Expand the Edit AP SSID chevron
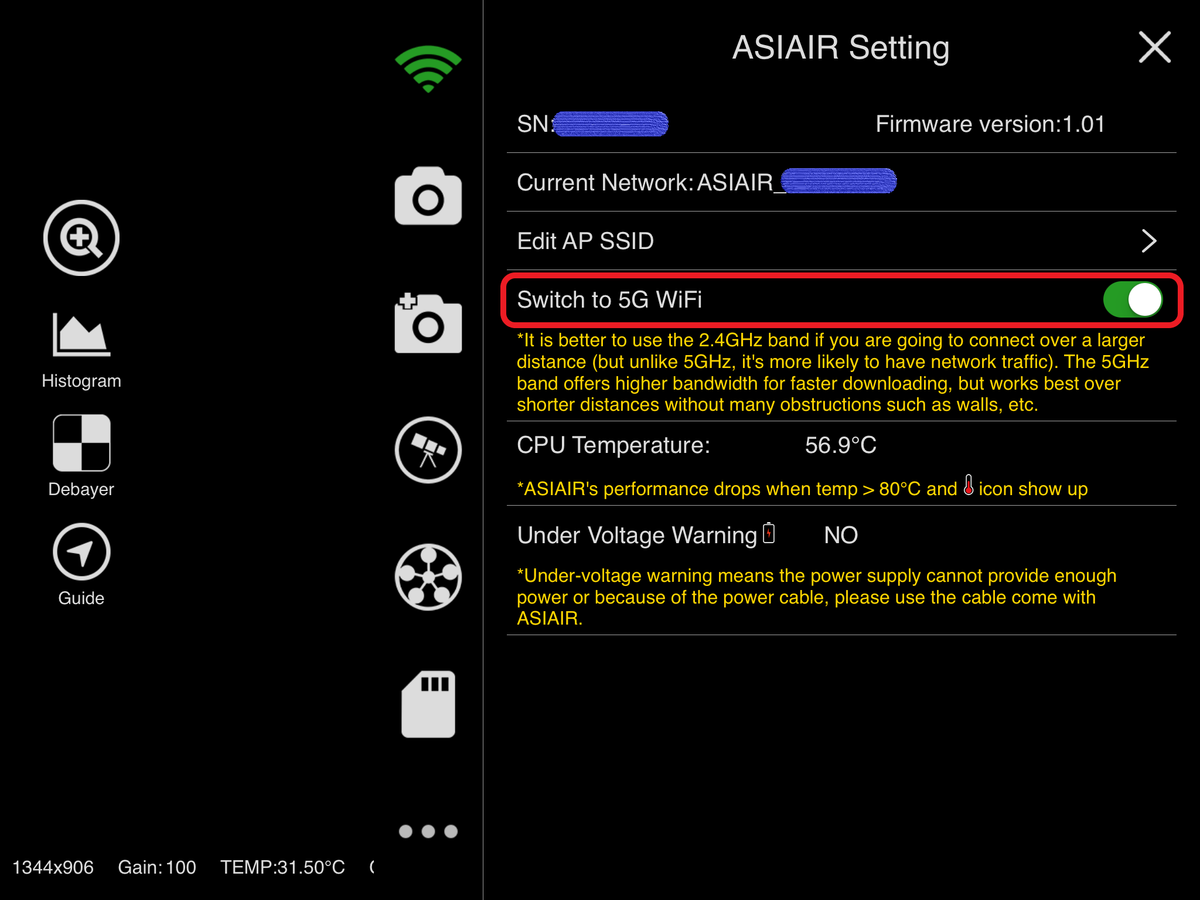This screenshot has height=900, width=1200. 1149,241
